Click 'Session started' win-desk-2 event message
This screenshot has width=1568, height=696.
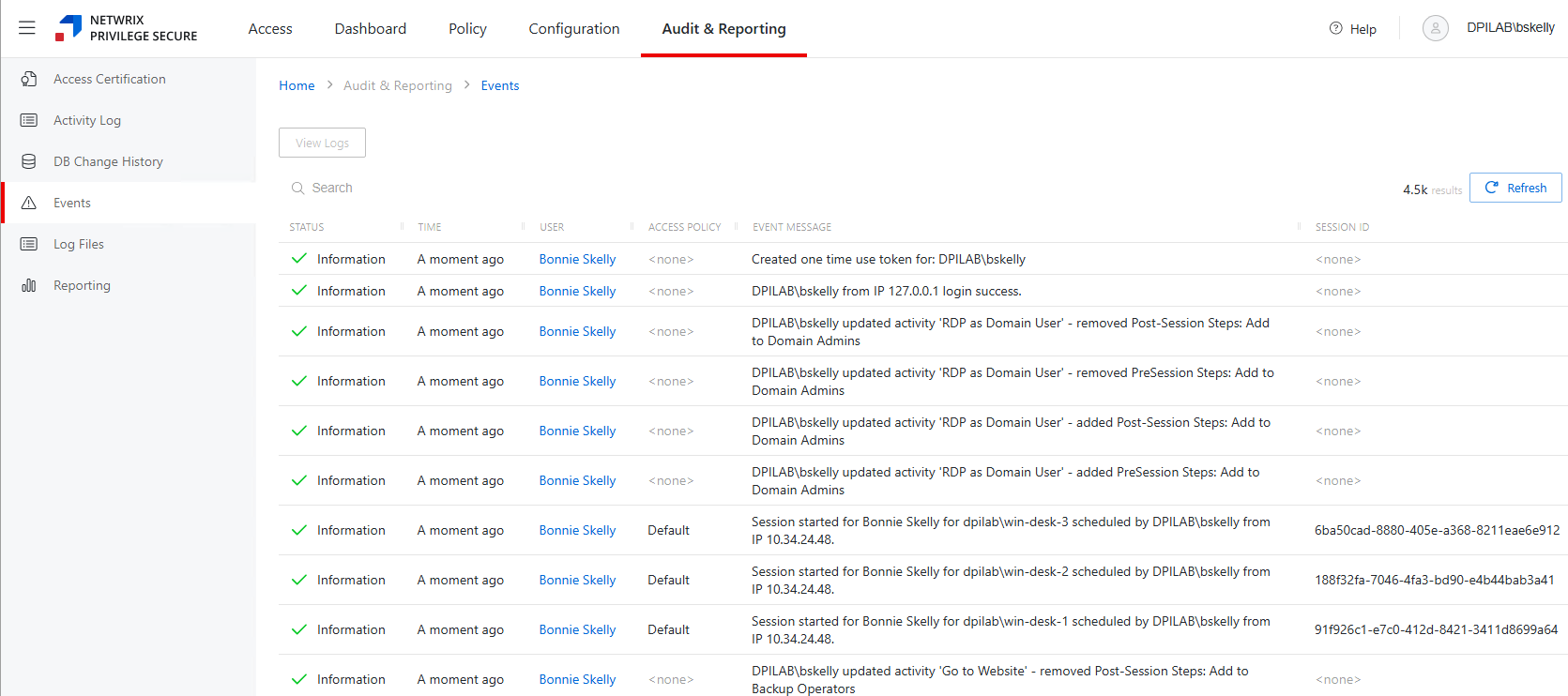[x=1011, y=580]
